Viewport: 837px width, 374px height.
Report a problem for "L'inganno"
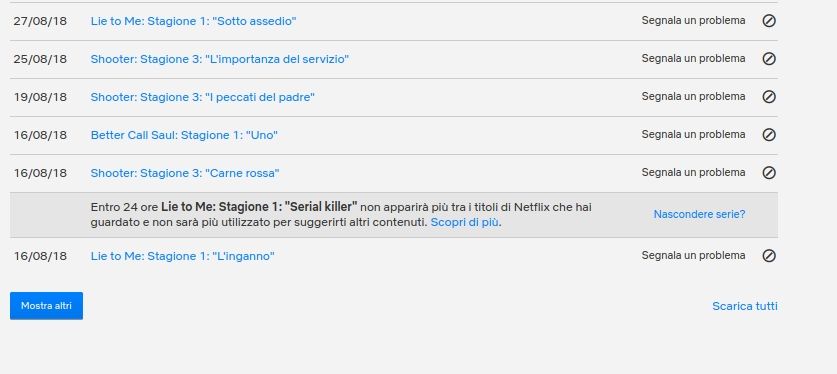pos(693,256)
